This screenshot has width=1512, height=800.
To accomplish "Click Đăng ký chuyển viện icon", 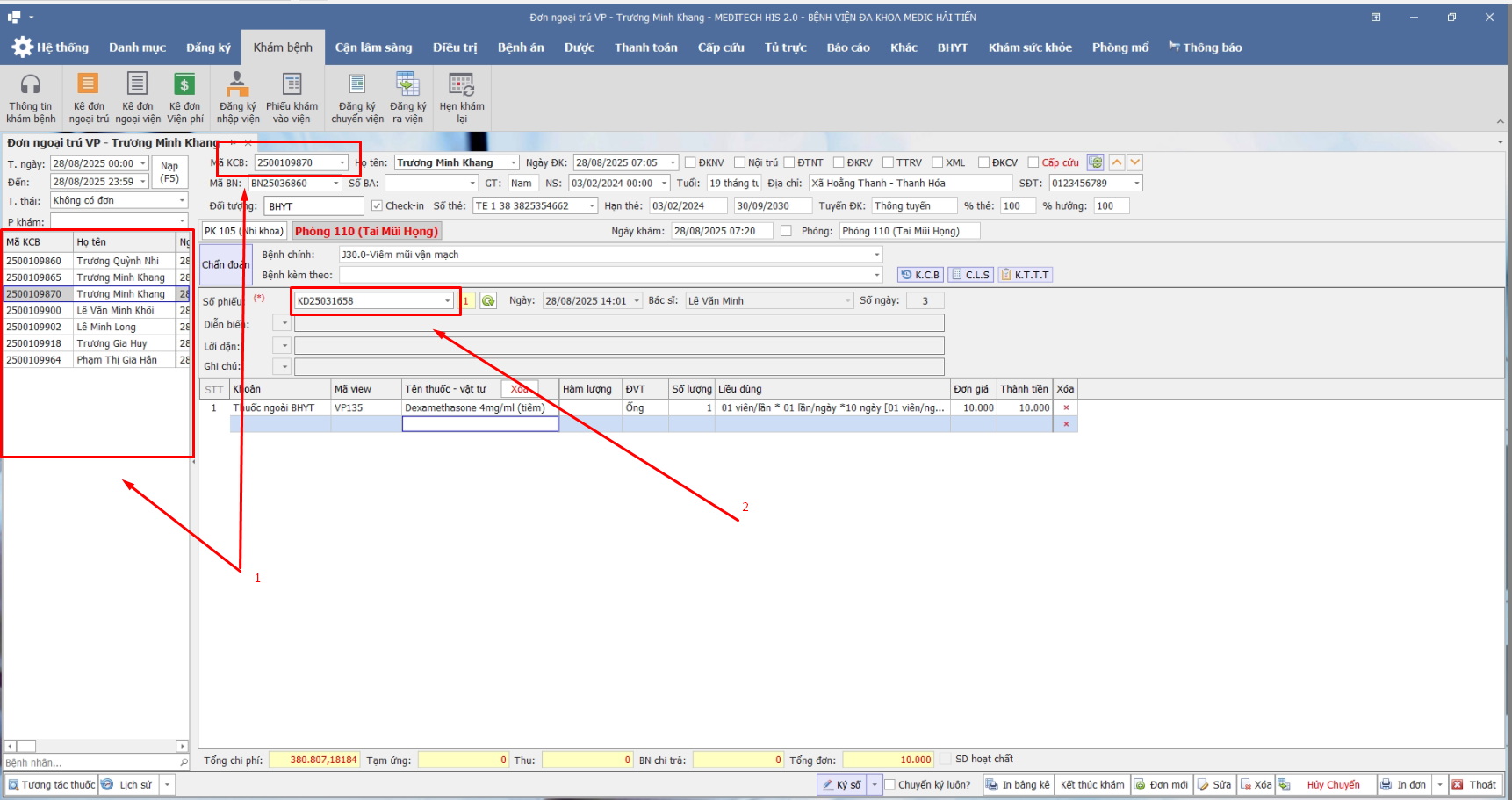I will [x=356, y=85].
